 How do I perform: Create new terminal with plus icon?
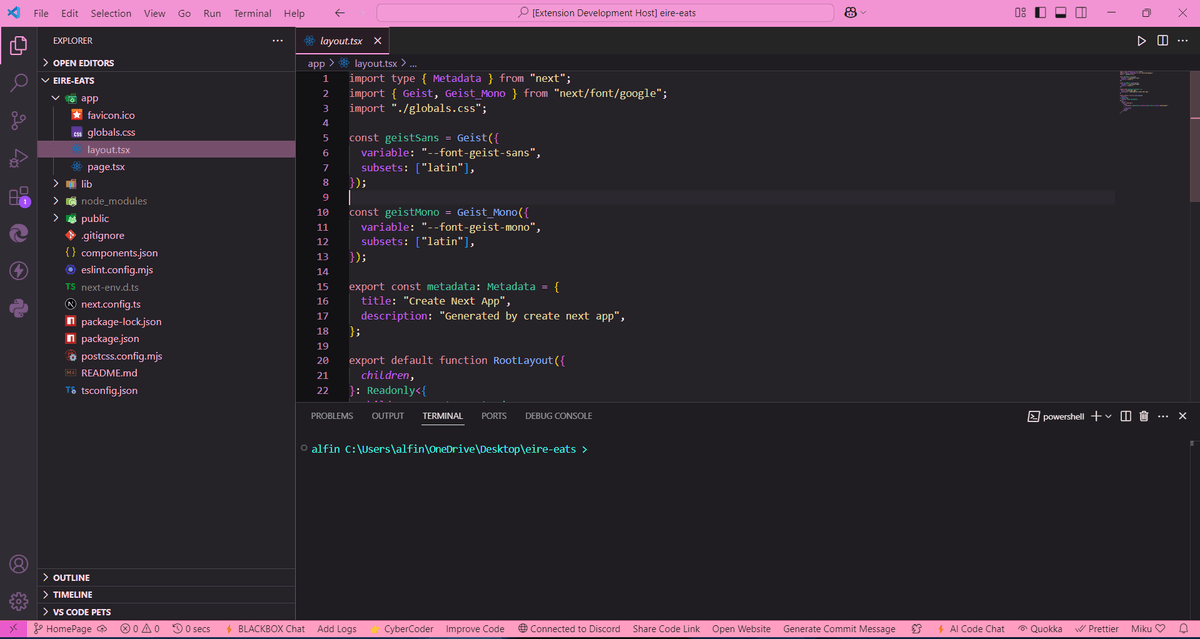(x=1095, y=416)
